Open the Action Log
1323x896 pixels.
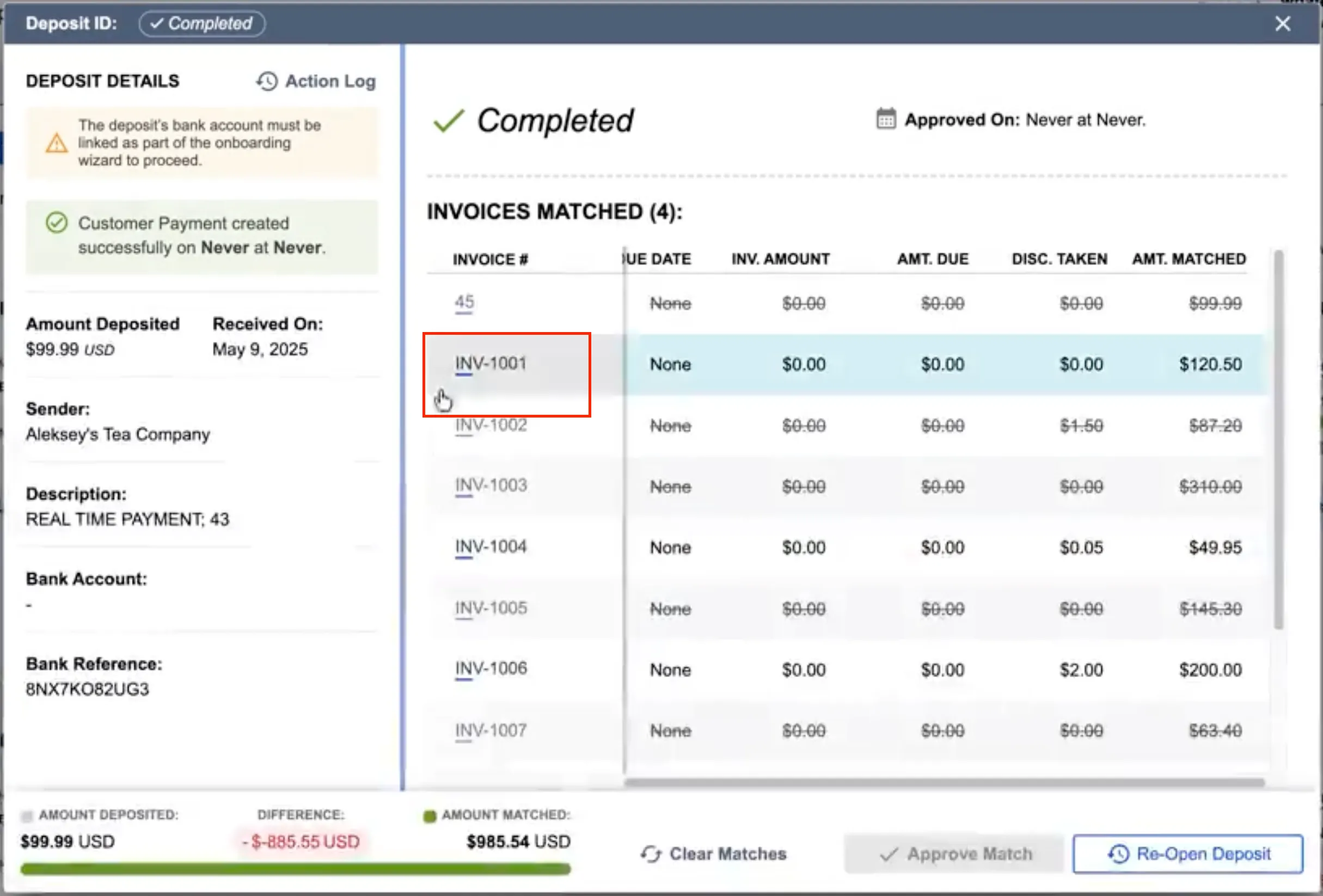point(316,82)
